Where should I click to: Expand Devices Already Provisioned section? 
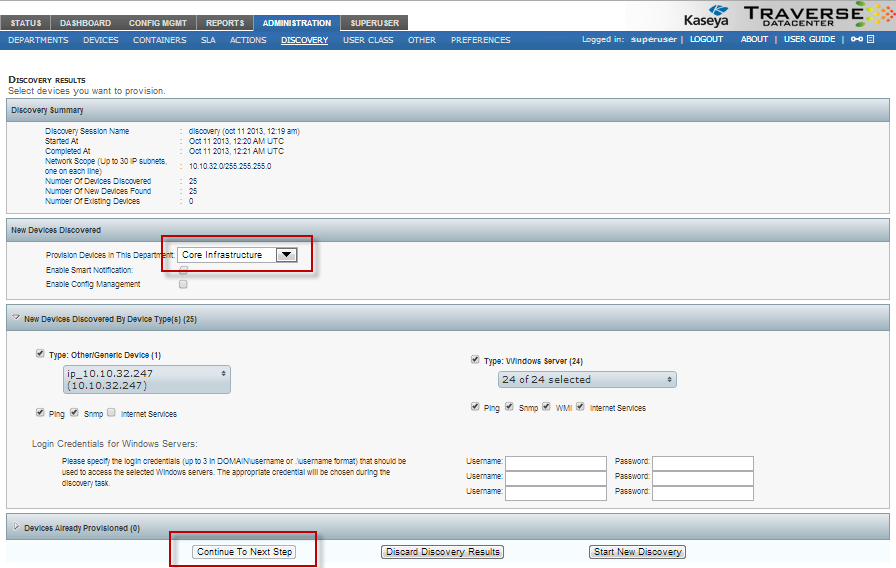point(16,527)
